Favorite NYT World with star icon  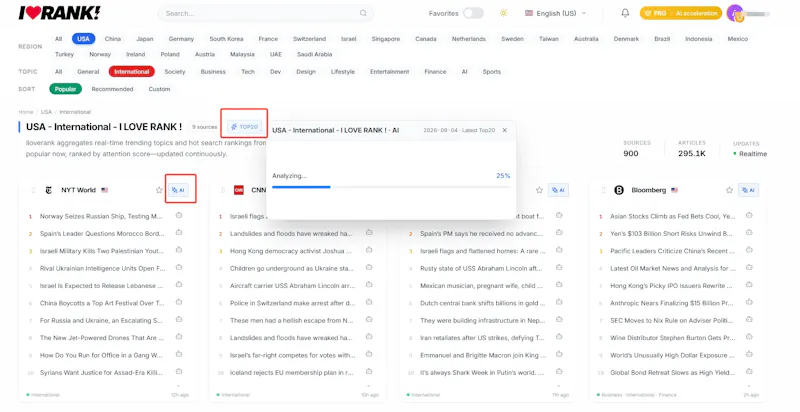click(x=159, y=190)
